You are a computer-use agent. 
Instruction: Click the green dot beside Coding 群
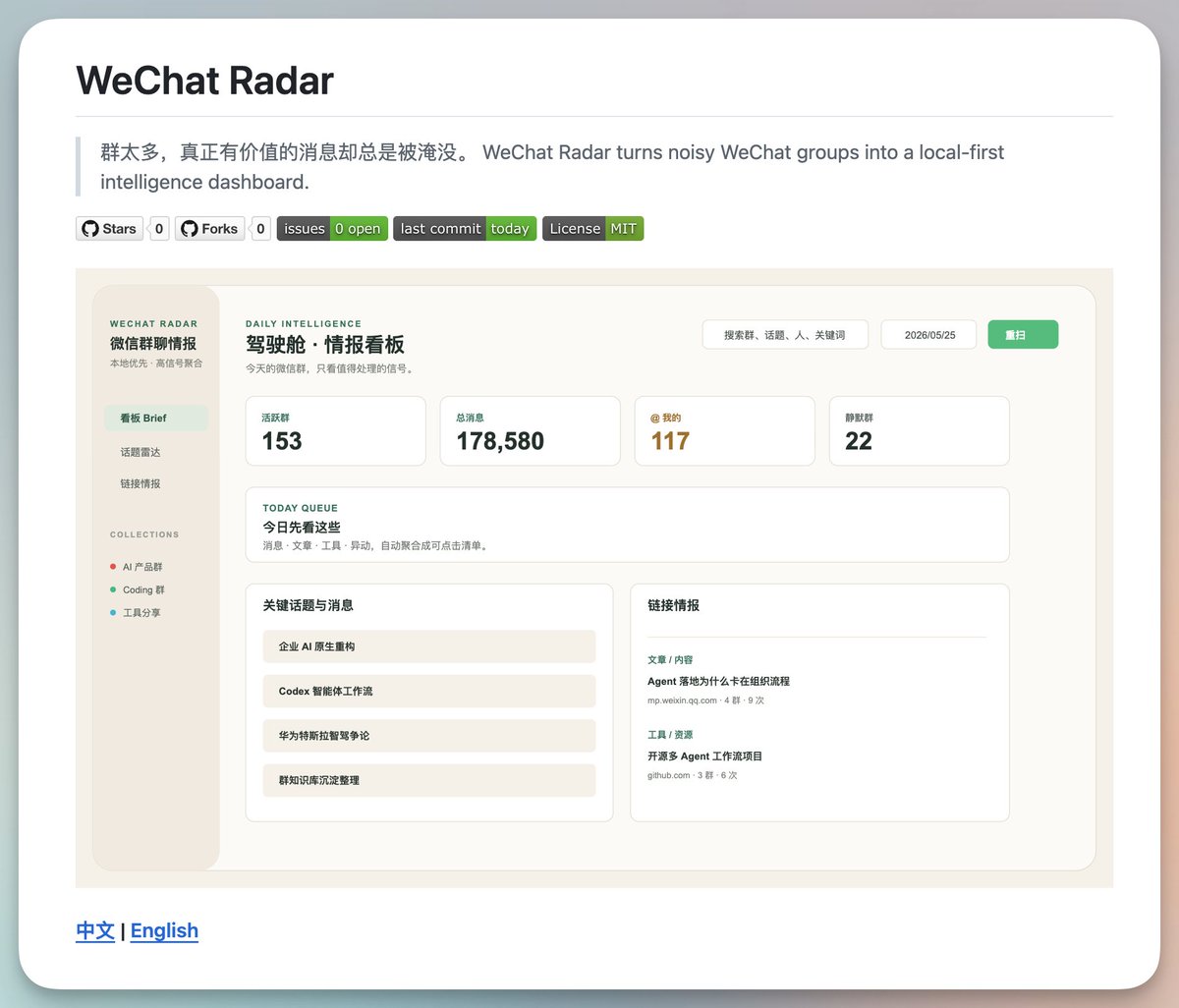(113, 589)
